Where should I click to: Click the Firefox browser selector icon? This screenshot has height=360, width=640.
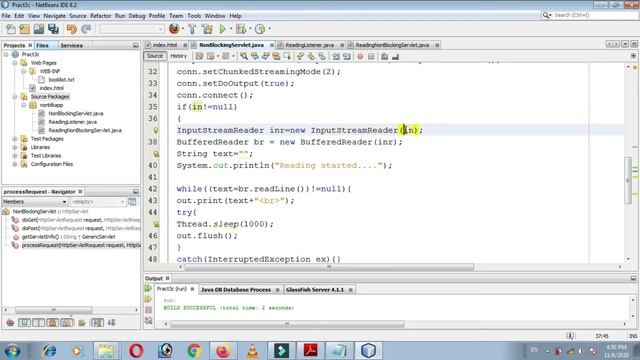coord(174,29)
